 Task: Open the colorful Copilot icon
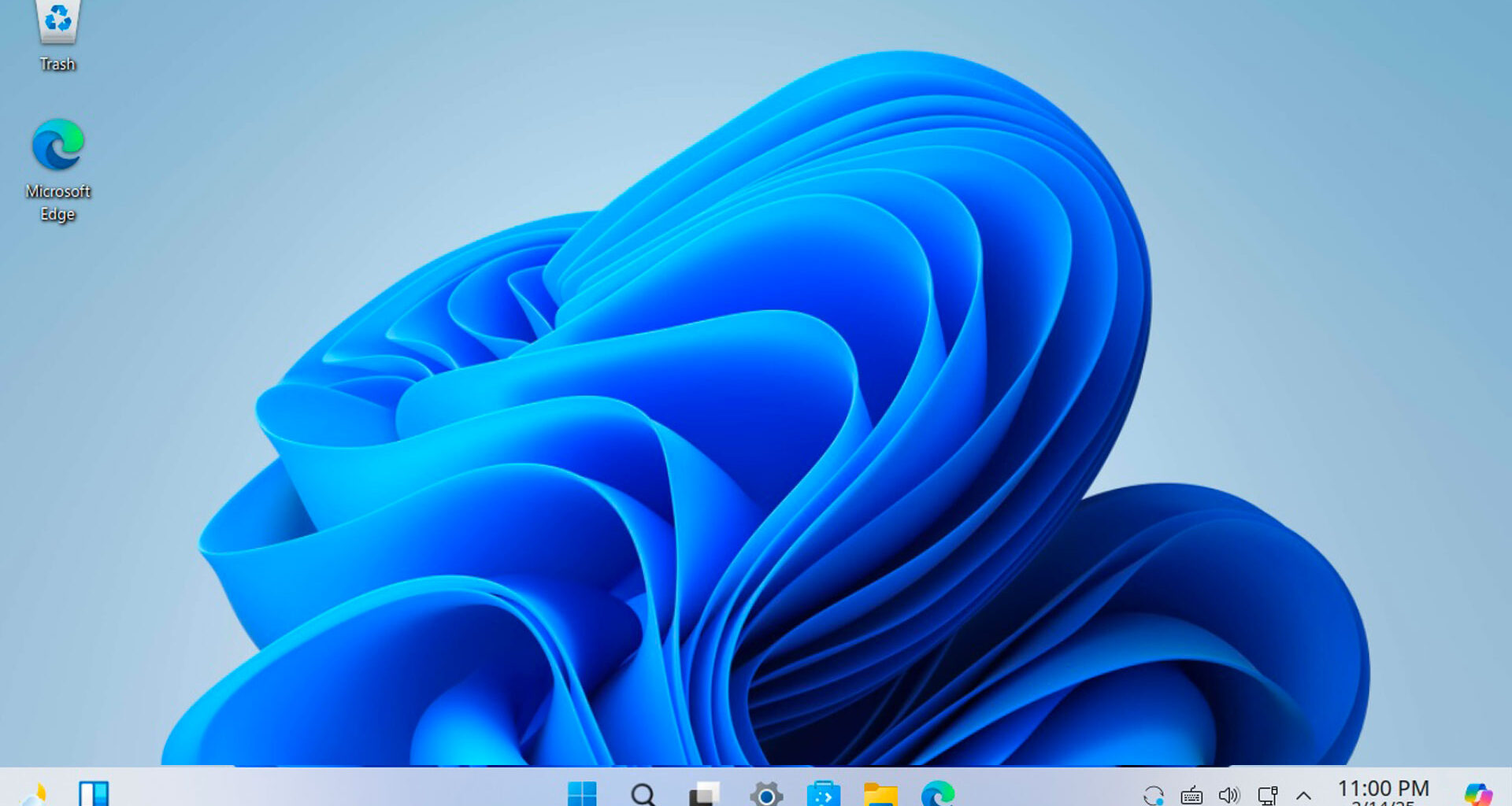(1478, 794)
